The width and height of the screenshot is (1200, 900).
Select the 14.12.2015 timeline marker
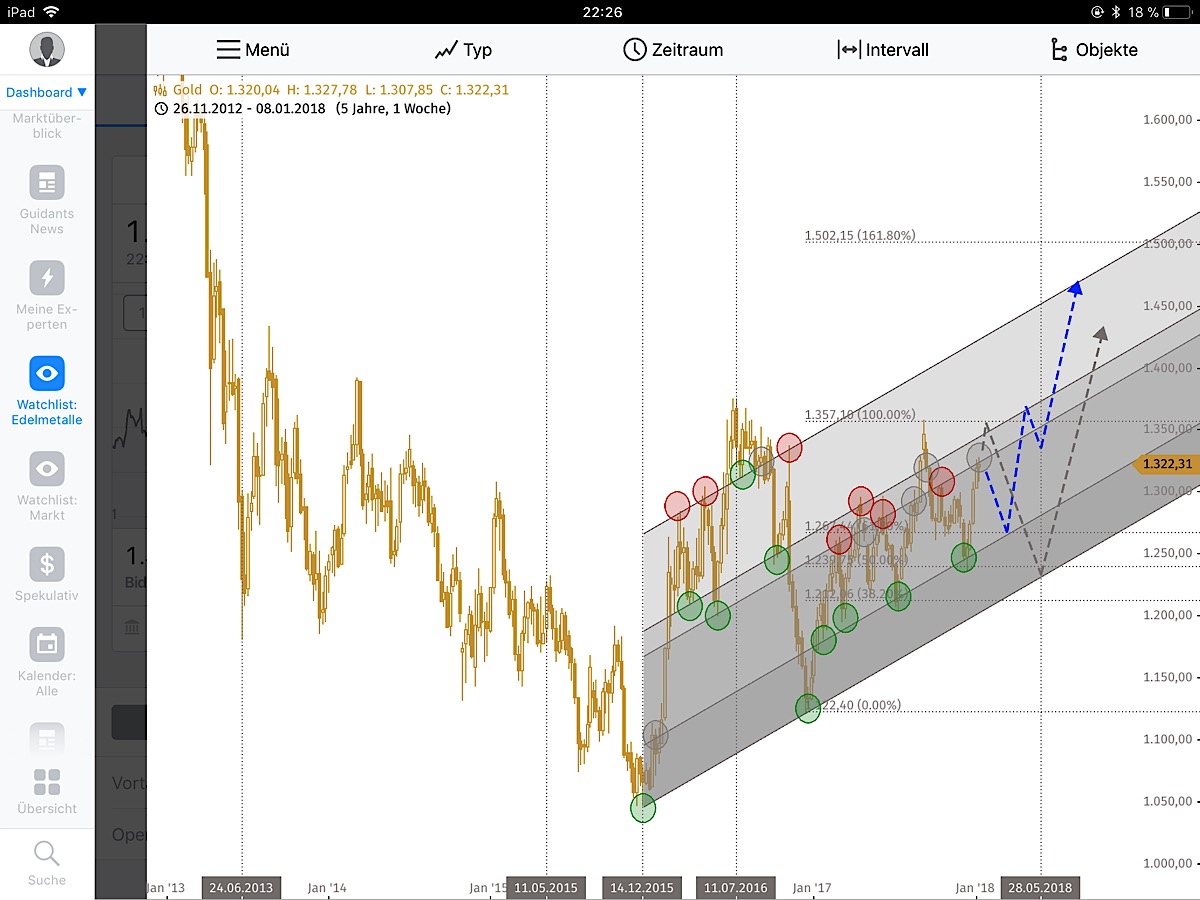(641, 887)
